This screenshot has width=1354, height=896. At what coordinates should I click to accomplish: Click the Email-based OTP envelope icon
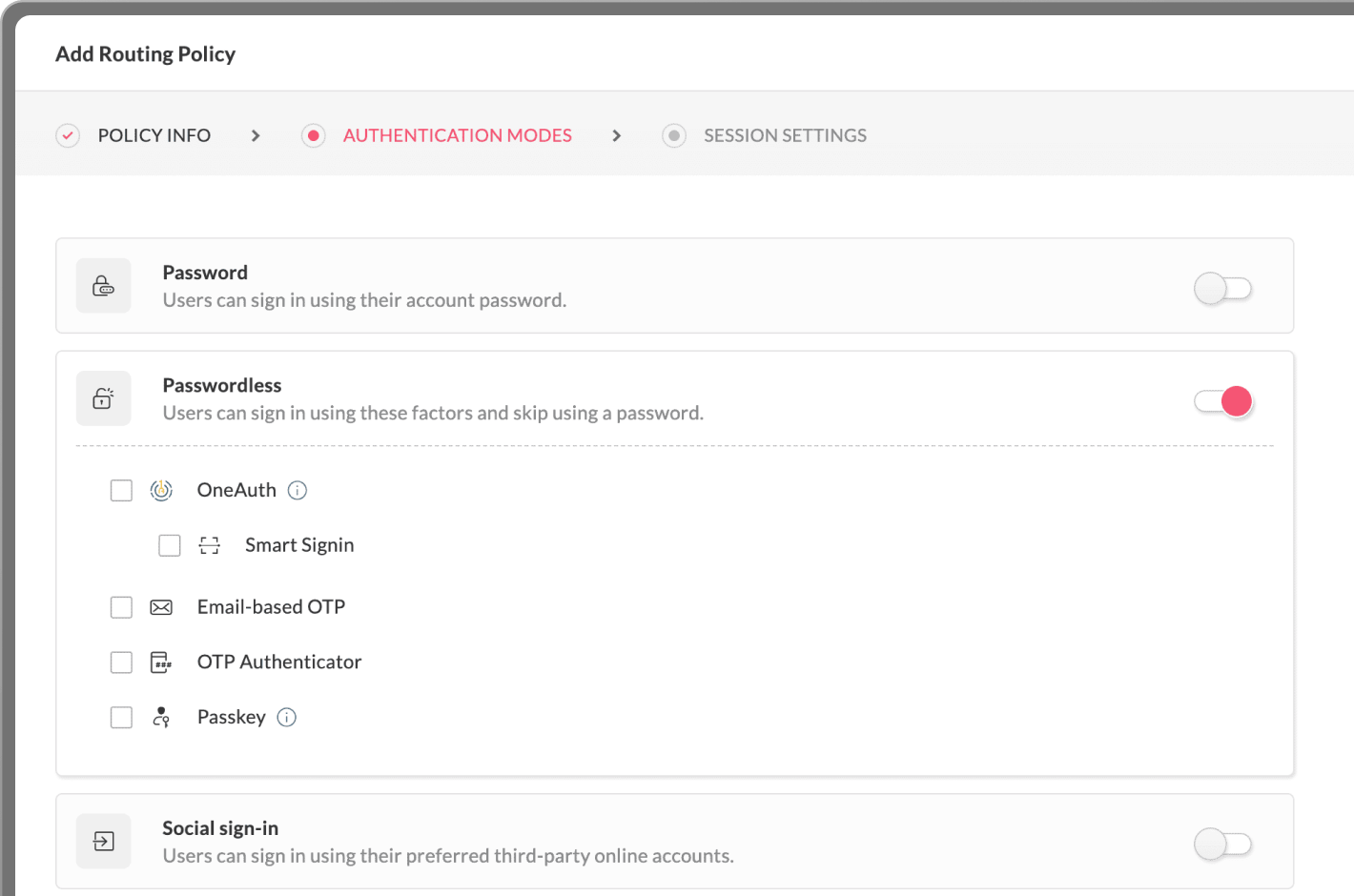[161, 606]
